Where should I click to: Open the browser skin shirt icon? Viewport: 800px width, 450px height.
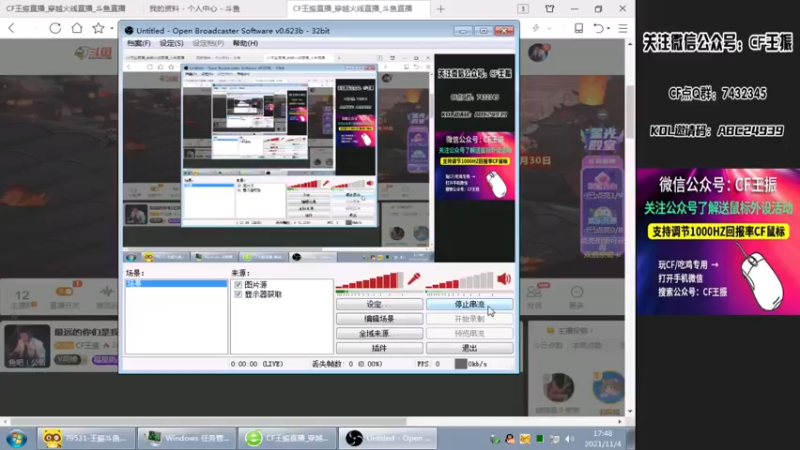point(549,9)
